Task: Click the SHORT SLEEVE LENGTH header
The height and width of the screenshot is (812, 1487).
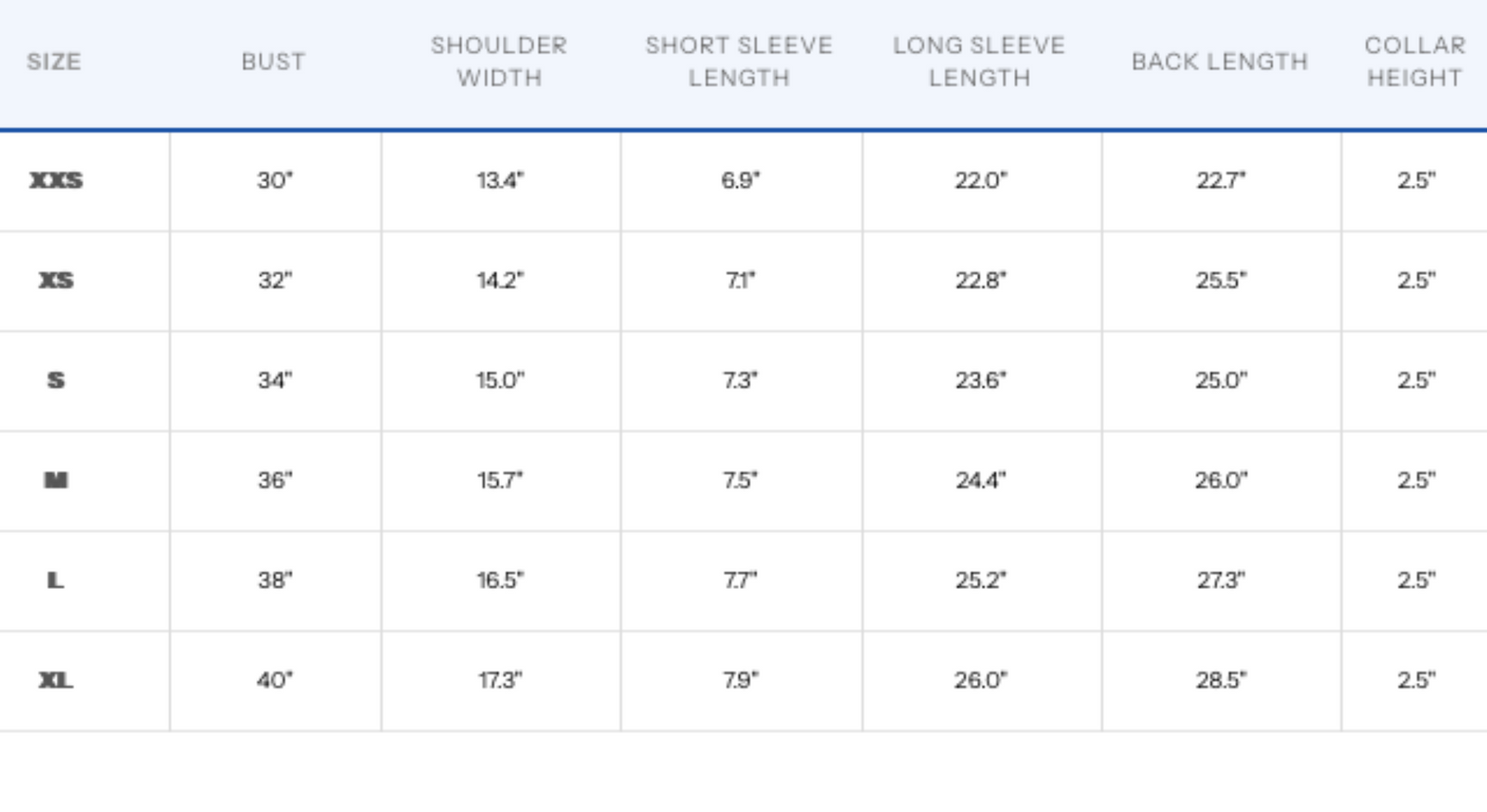Action: pyautogui.click(x=739, y=61)
